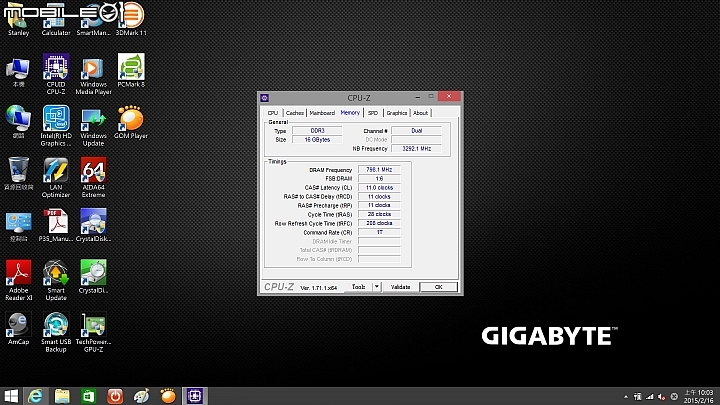Open SPD tab in CPU-Z

[373, 113]
